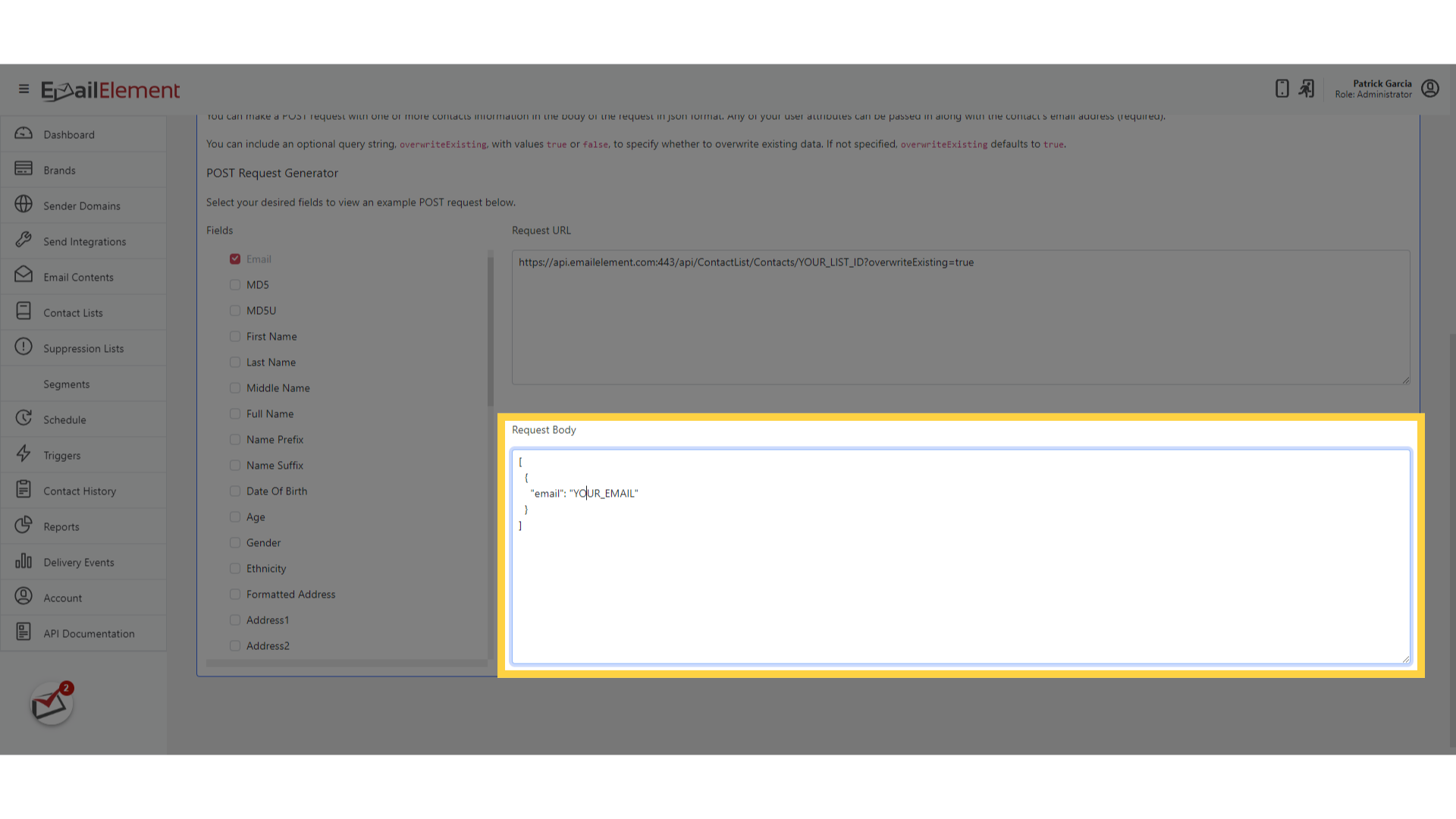Click the Contact History clipboard icon

click(24, 490)
